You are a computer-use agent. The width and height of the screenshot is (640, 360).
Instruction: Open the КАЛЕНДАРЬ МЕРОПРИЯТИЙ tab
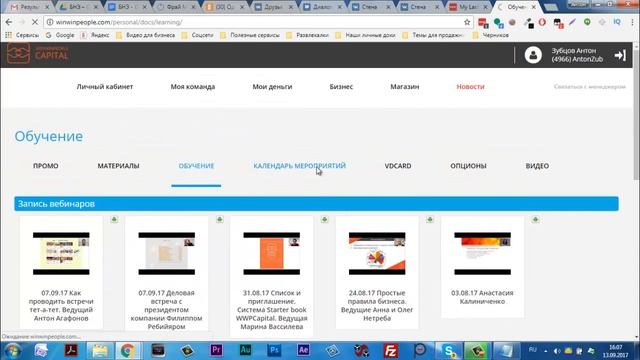pyautogui.click(x=300, y=166)
